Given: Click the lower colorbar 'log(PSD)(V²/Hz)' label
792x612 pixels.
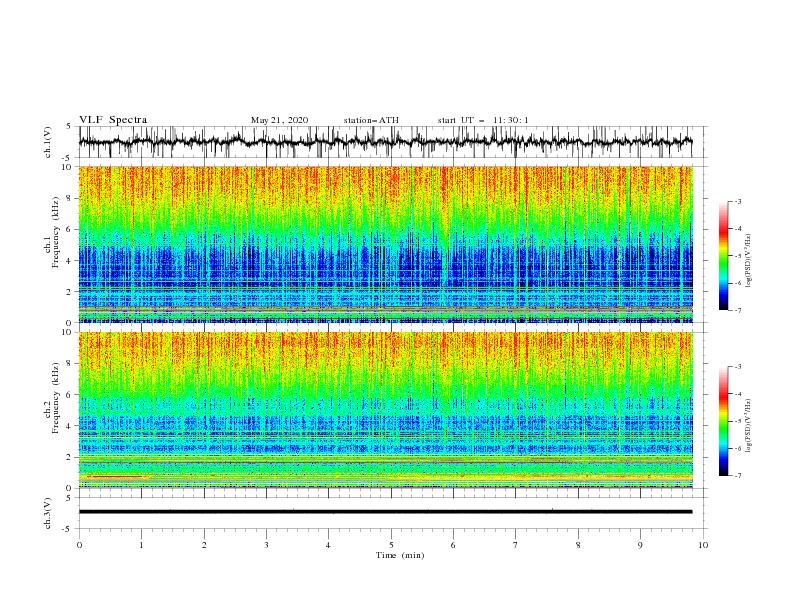Looking at the screenshot, I should tap(748, 426).
